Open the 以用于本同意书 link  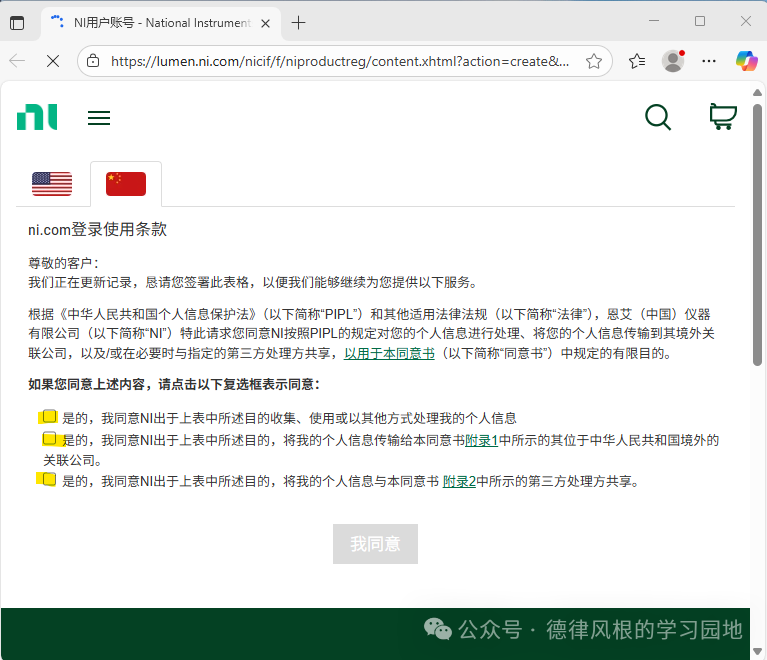(x=389, y=353)
